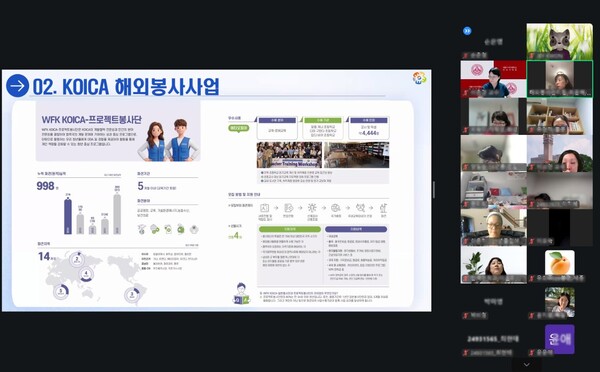Click muted mic icon on tower background tile
600x372 pixels.
(531, 167)
